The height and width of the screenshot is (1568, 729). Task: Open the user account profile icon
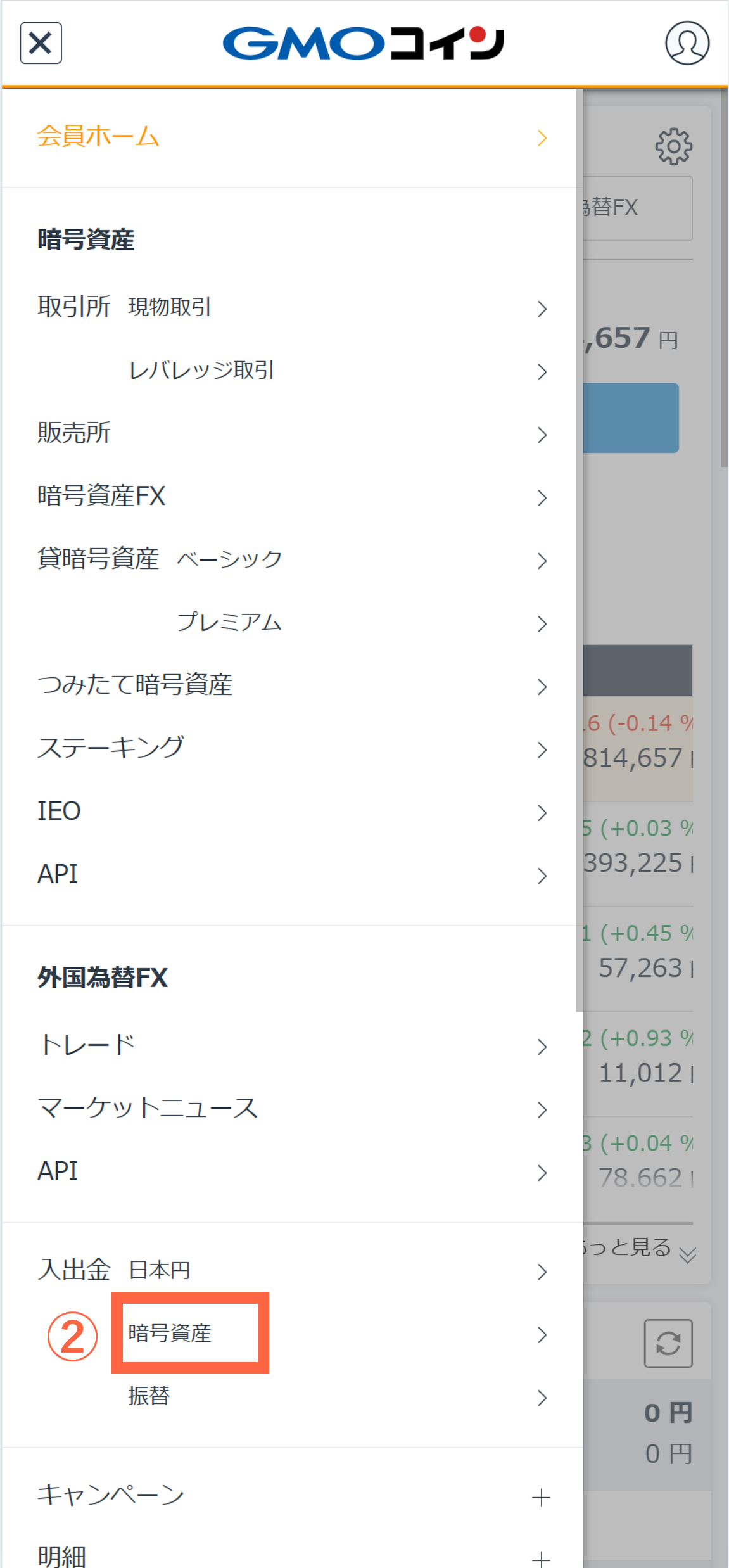point(687,43)
